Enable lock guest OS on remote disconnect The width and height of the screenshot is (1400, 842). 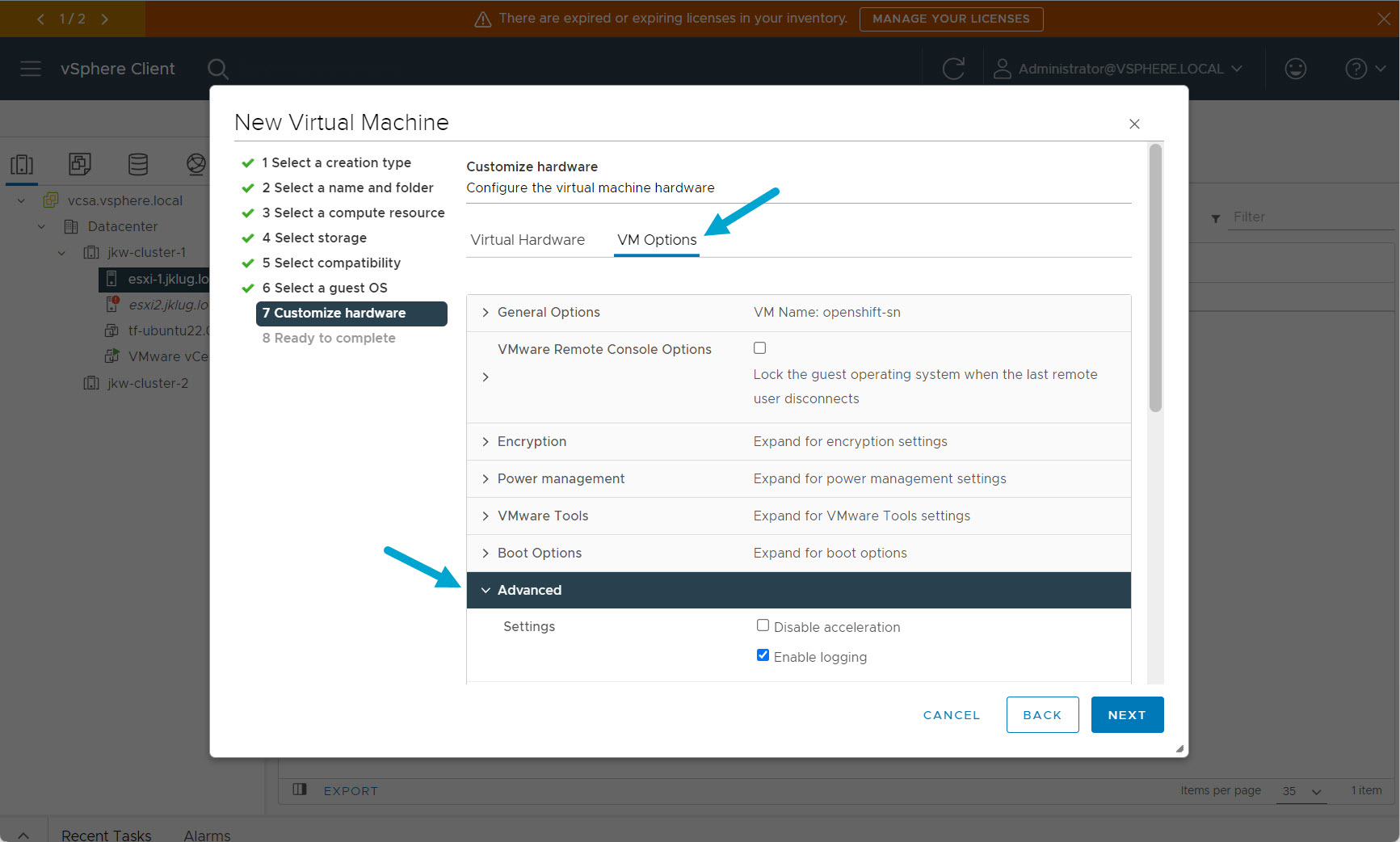point(759,348)
